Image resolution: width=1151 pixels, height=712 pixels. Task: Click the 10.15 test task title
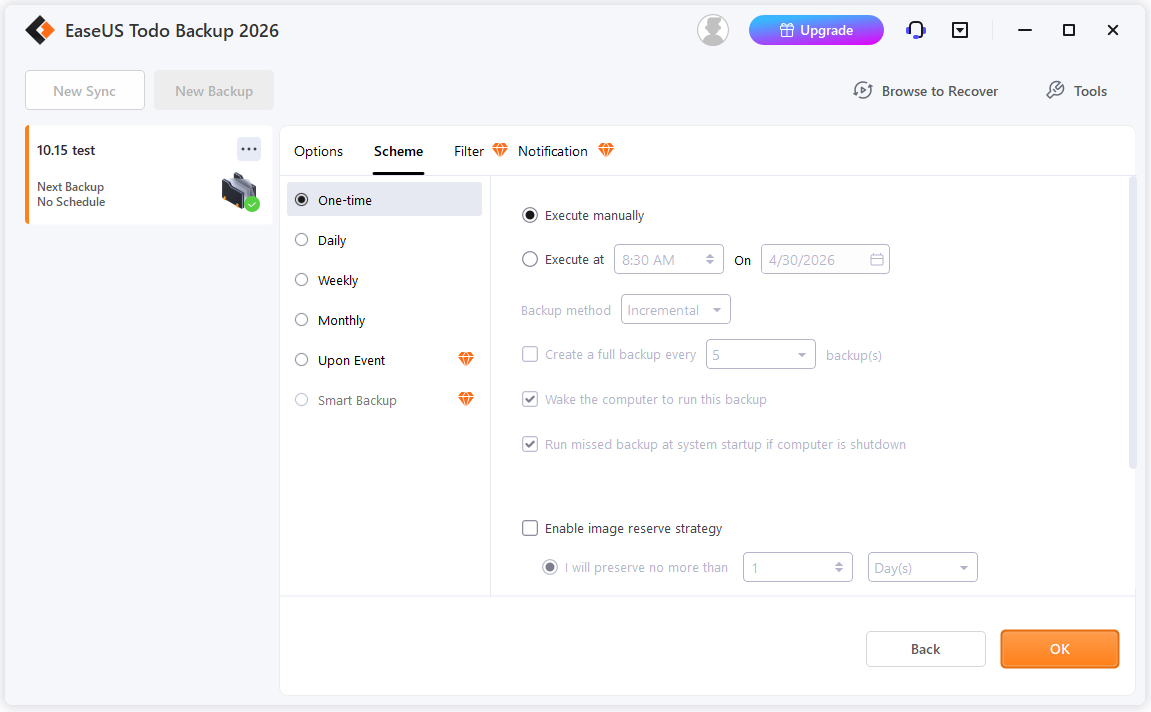(66, 150)
